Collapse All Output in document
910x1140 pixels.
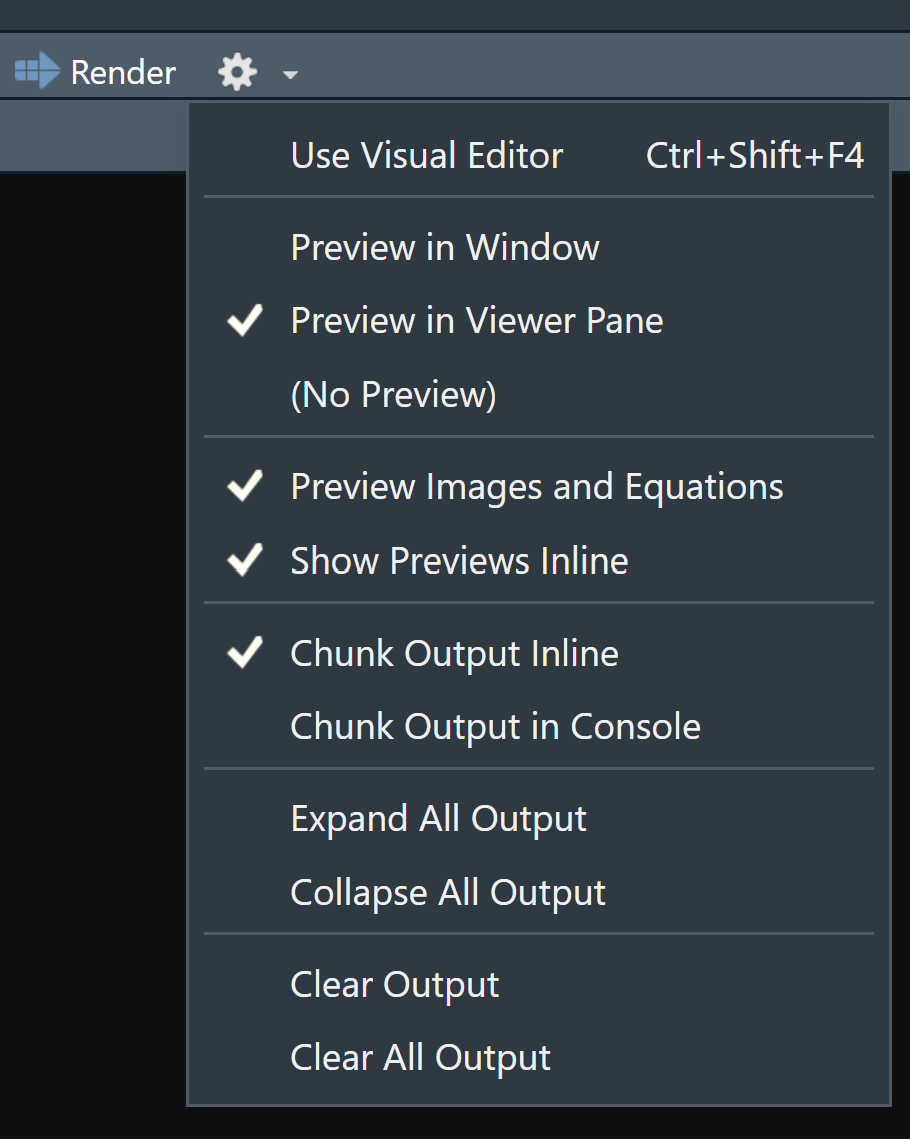pos(448,893)
